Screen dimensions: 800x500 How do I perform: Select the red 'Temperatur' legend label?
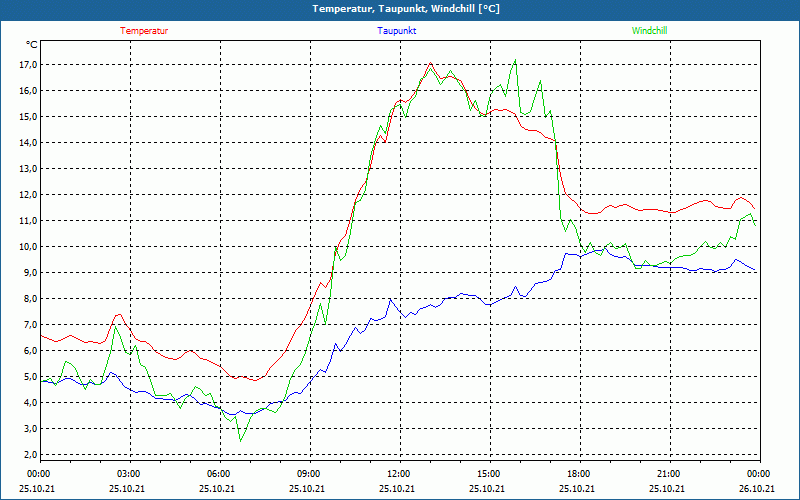coord(144,31)
